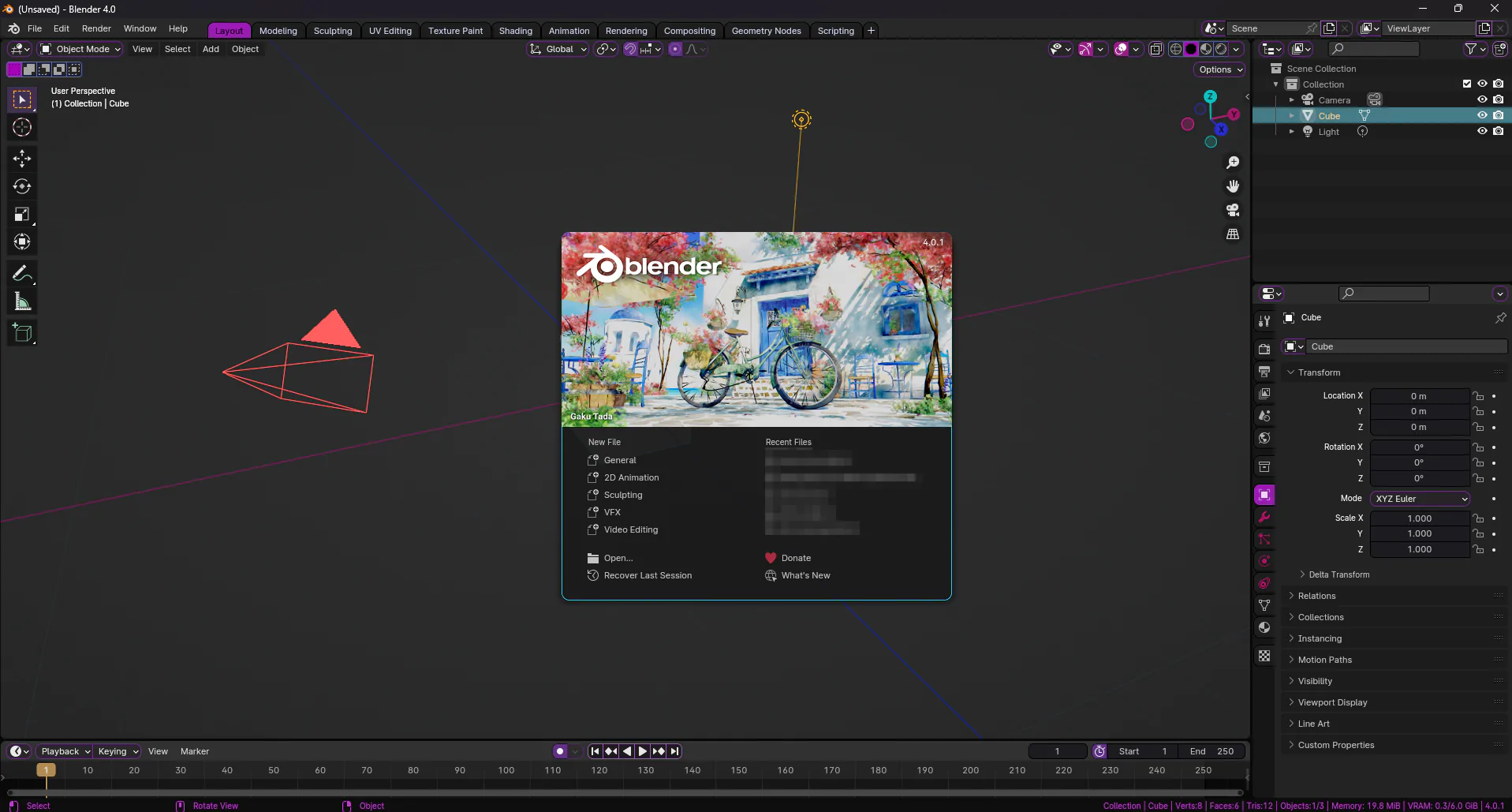Open the View Layer properties tab
The image size is (1512, 812).
[x=1264, y=393]
